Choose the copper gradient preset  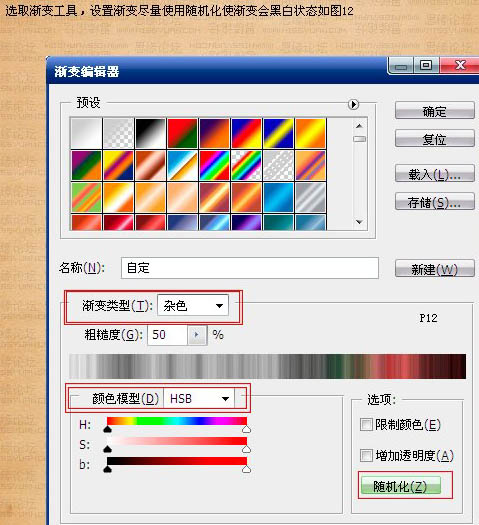pyautogui.click(x=150, y=165)
